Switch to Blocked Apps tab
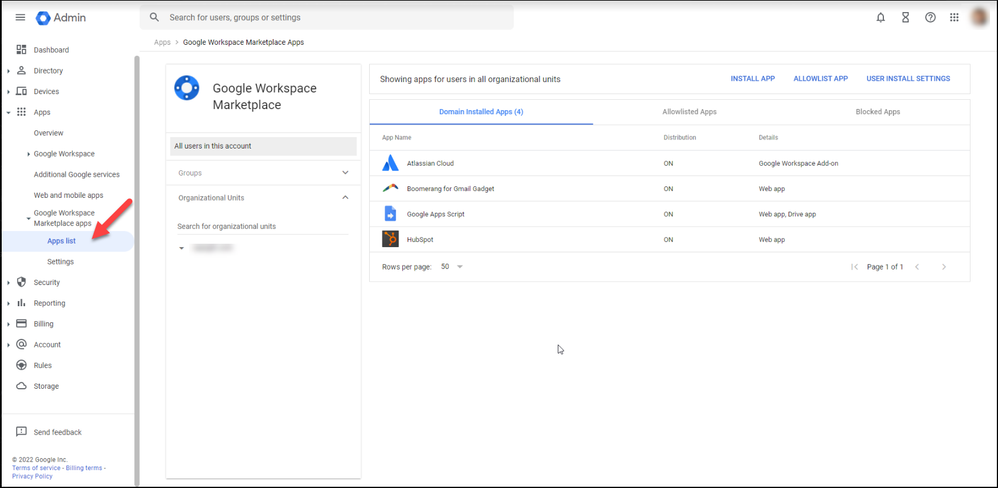Screen dimensions: 998x488 (x=878, y=111)
